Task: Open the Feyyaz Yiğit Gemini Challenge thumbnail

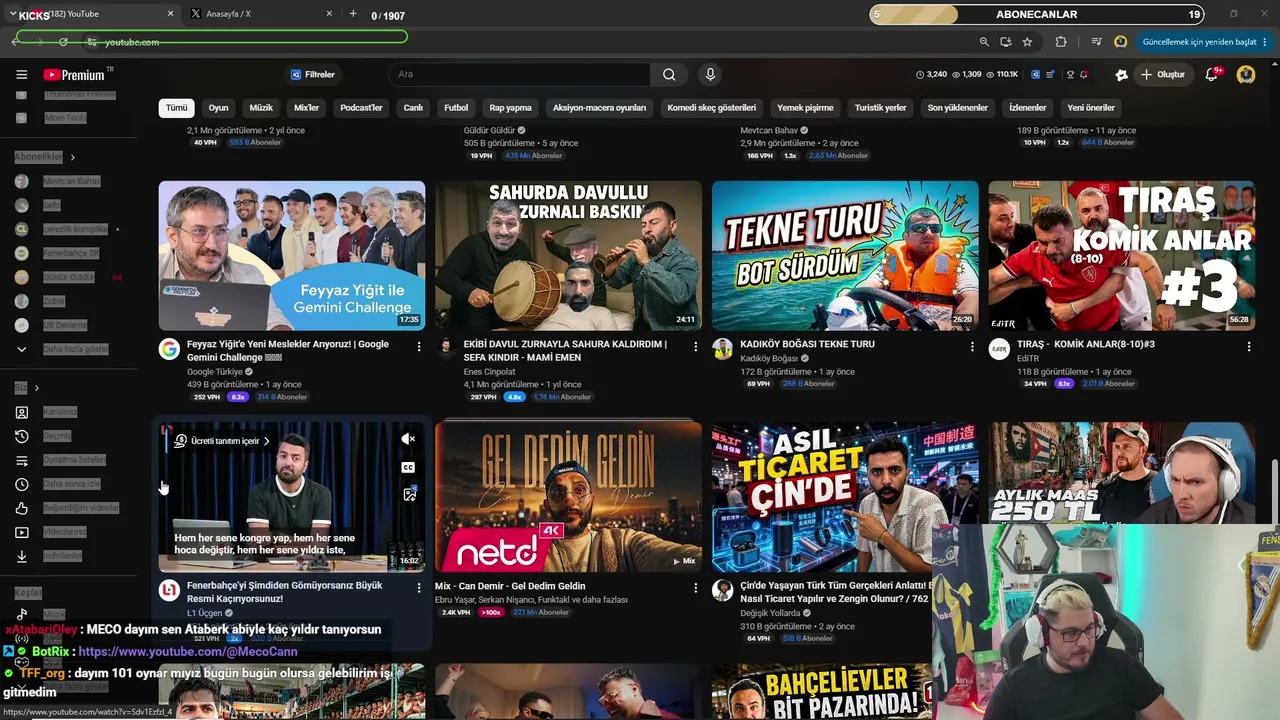Action: 292,255
